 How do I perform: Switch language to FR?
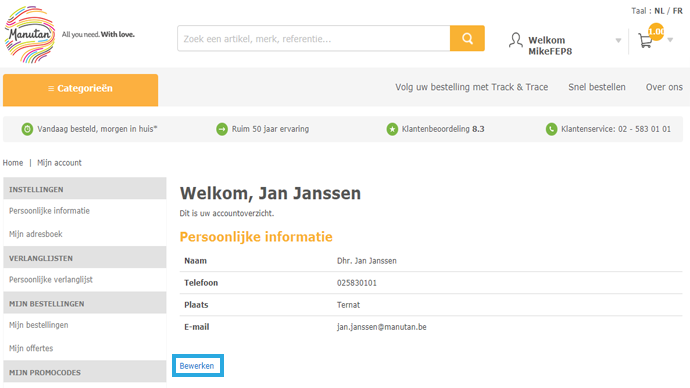click(x=678, y=11)
